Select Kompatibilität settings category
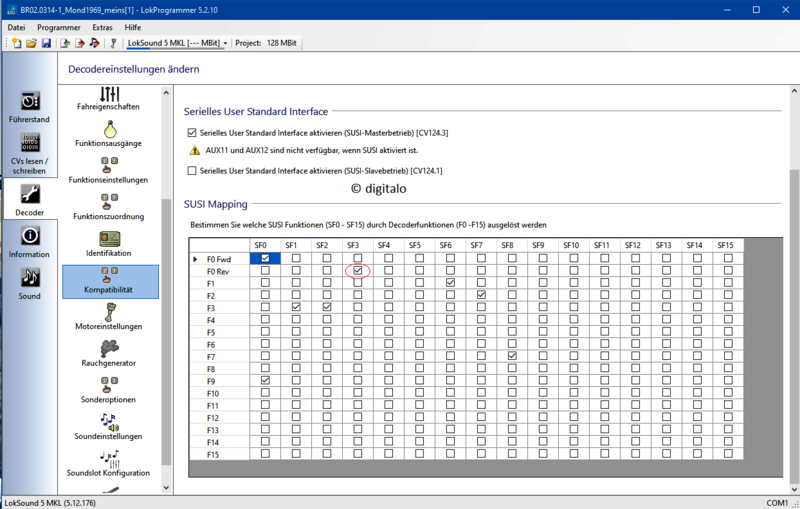 [x=110, y=282]
